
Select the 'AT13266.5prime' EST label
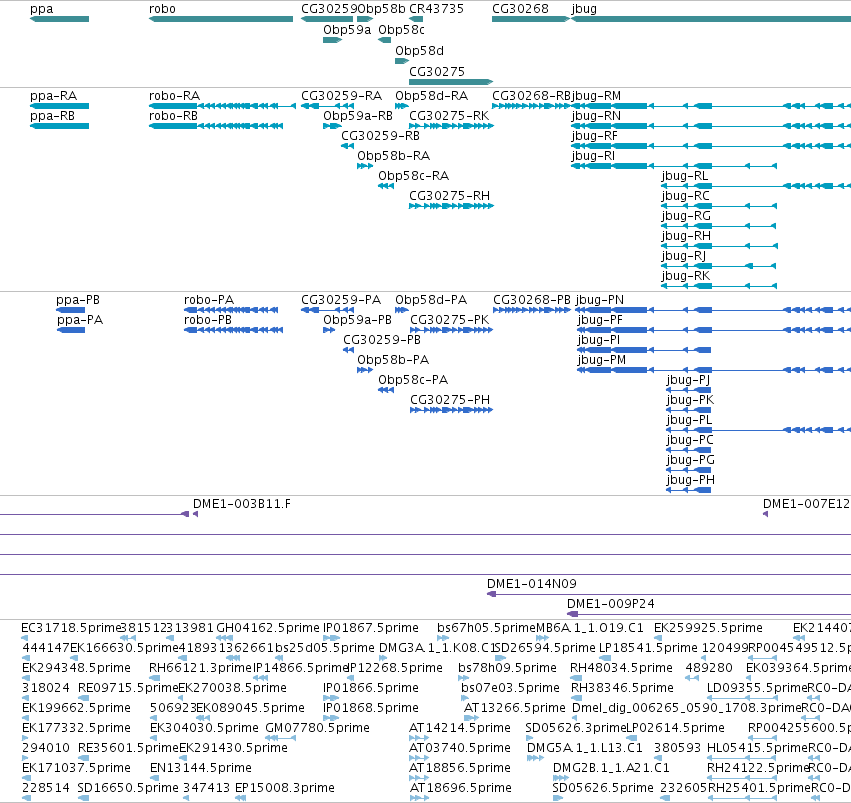tap(514, 708)
